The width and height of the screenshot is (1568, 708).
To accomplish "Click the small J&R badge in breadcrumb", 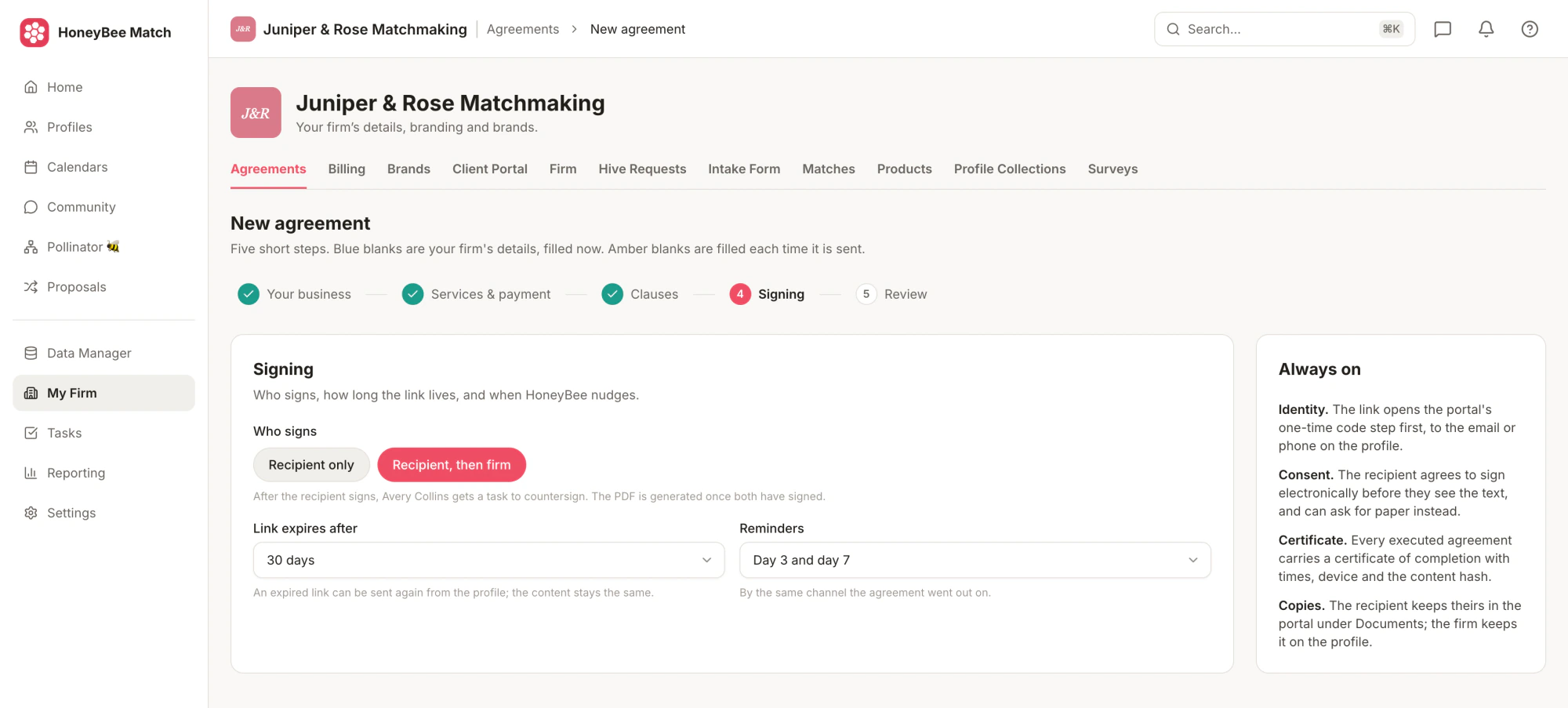I will click(243, 29).
